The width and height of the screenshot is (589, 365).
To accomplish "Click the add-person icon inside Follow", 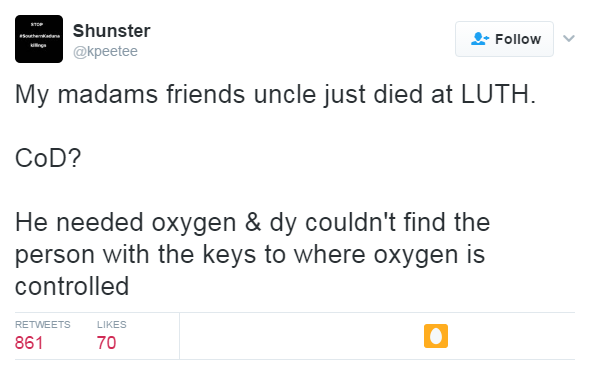I will point(480,39).
